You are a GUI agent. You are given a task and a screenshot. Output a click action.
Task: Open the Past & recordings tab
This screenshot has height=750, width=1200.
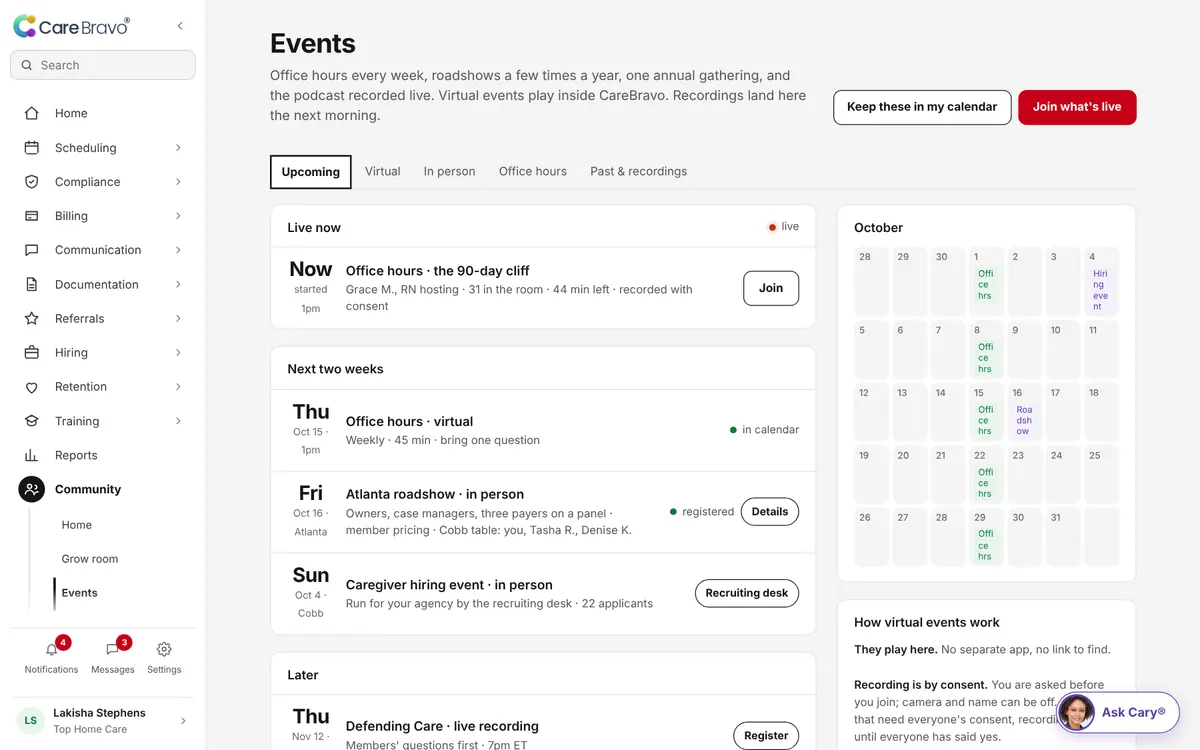638,171
